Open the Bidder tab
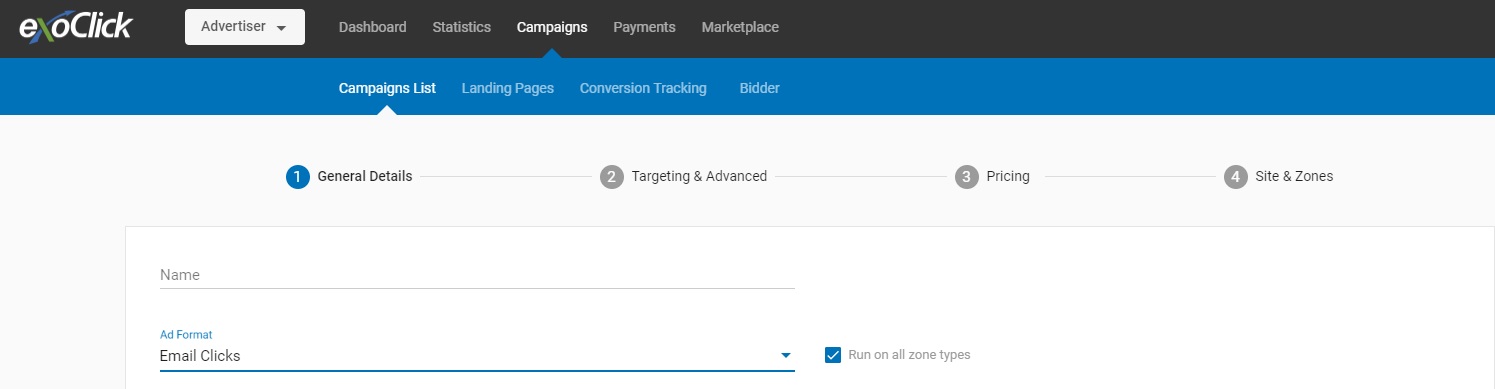The width and height of the screenshot is (1495, 389). (x=760, y=88)
